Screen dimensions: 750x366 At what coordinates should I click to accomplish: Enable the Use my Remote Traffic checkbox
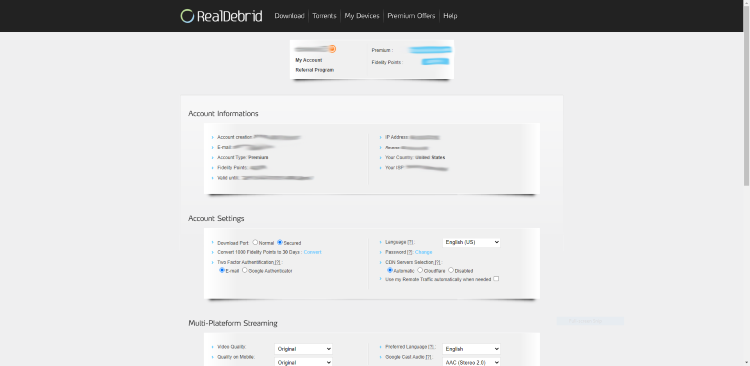[x=496, y=278]
